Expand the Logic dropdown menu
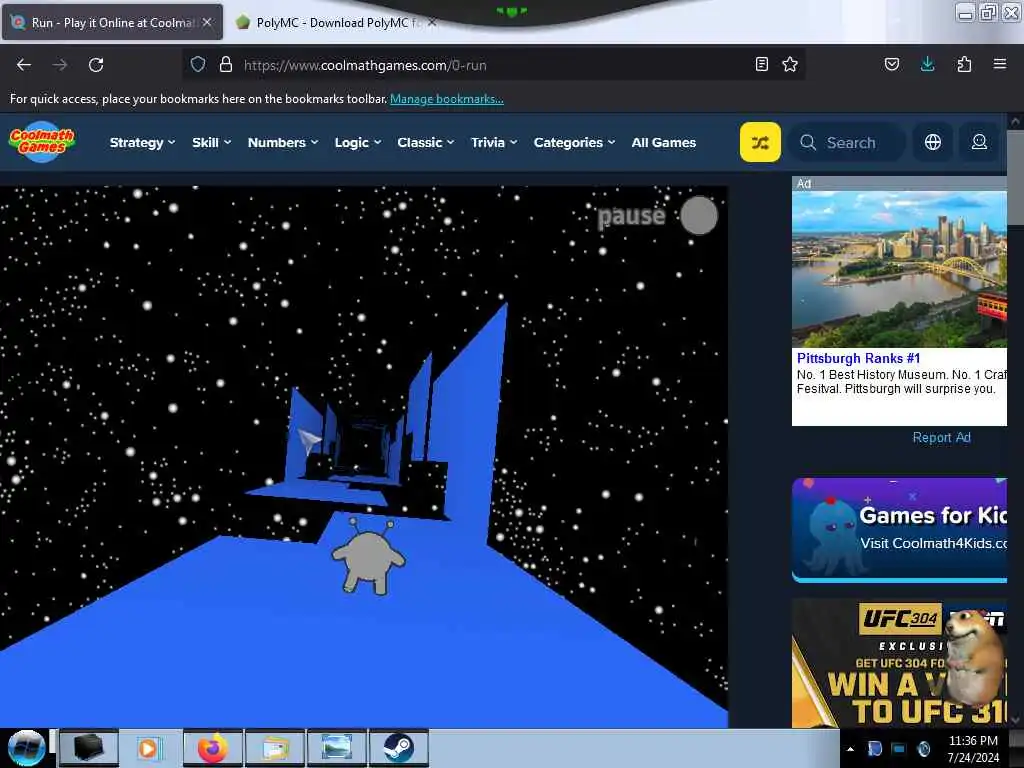 (x=358, y=142)
